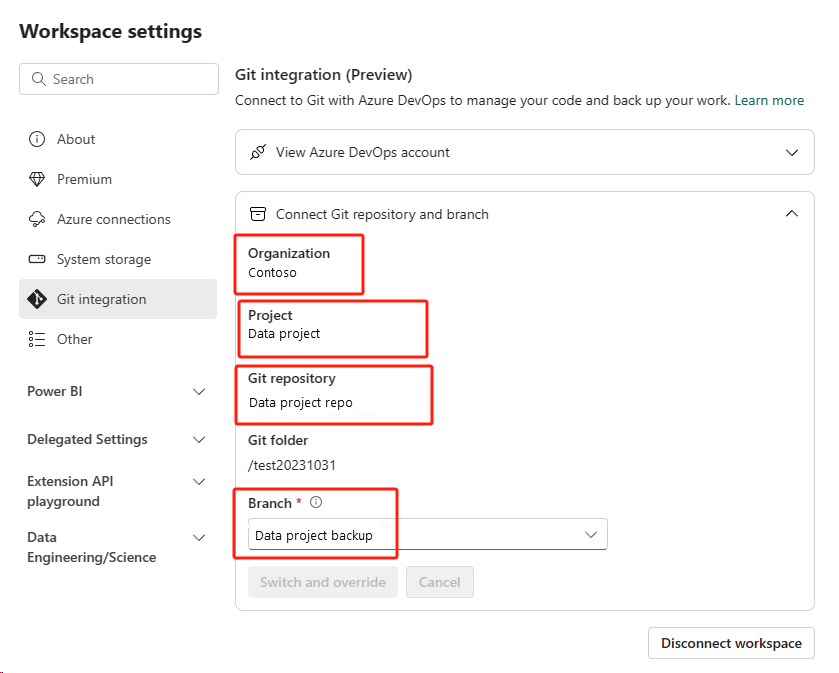Click the Disconnect workspace button
Viewport: 839px width, 673px height.
(731, 643)
